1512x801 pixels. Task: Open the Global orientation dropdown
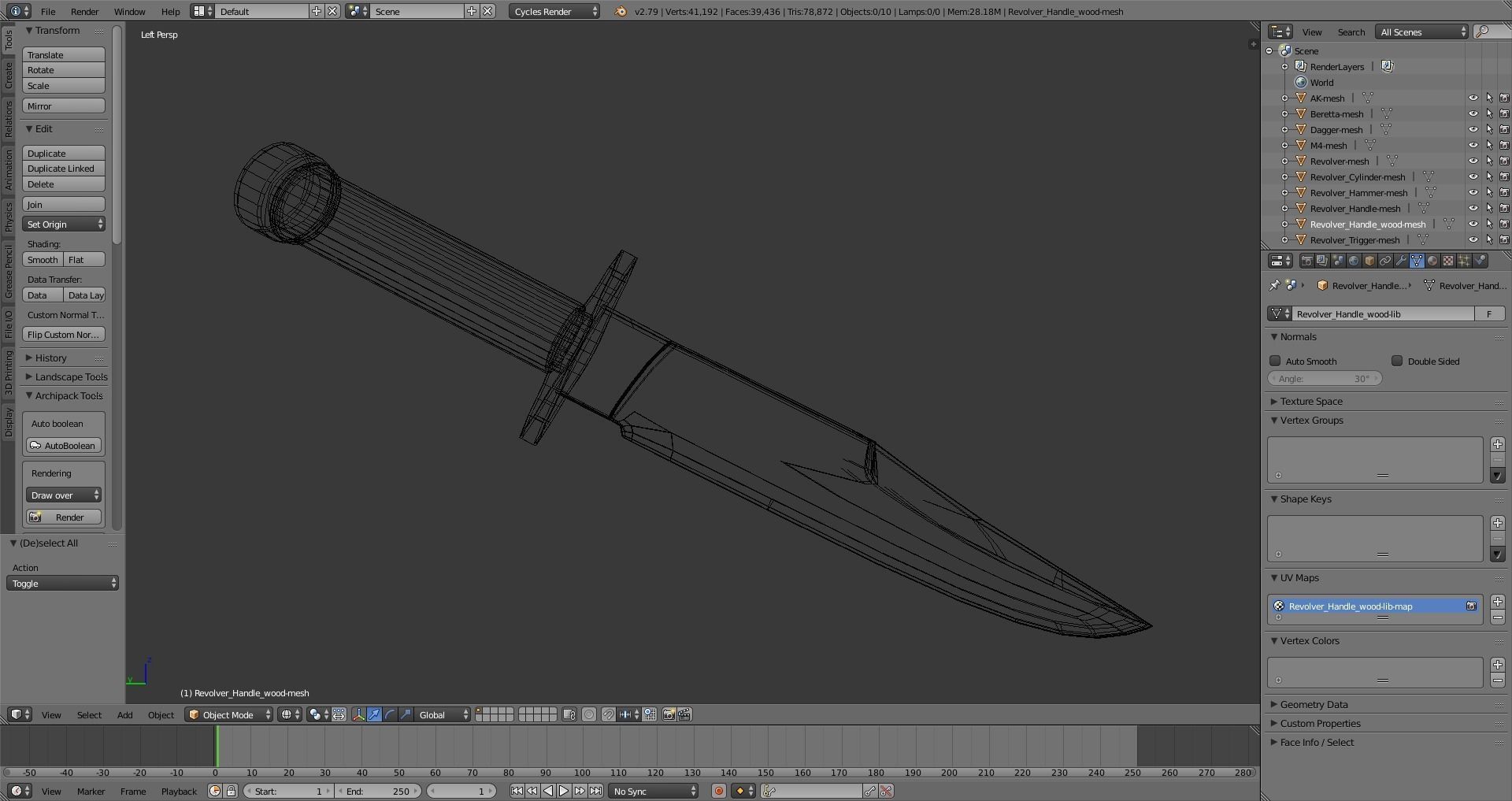[x=443, y=714]
